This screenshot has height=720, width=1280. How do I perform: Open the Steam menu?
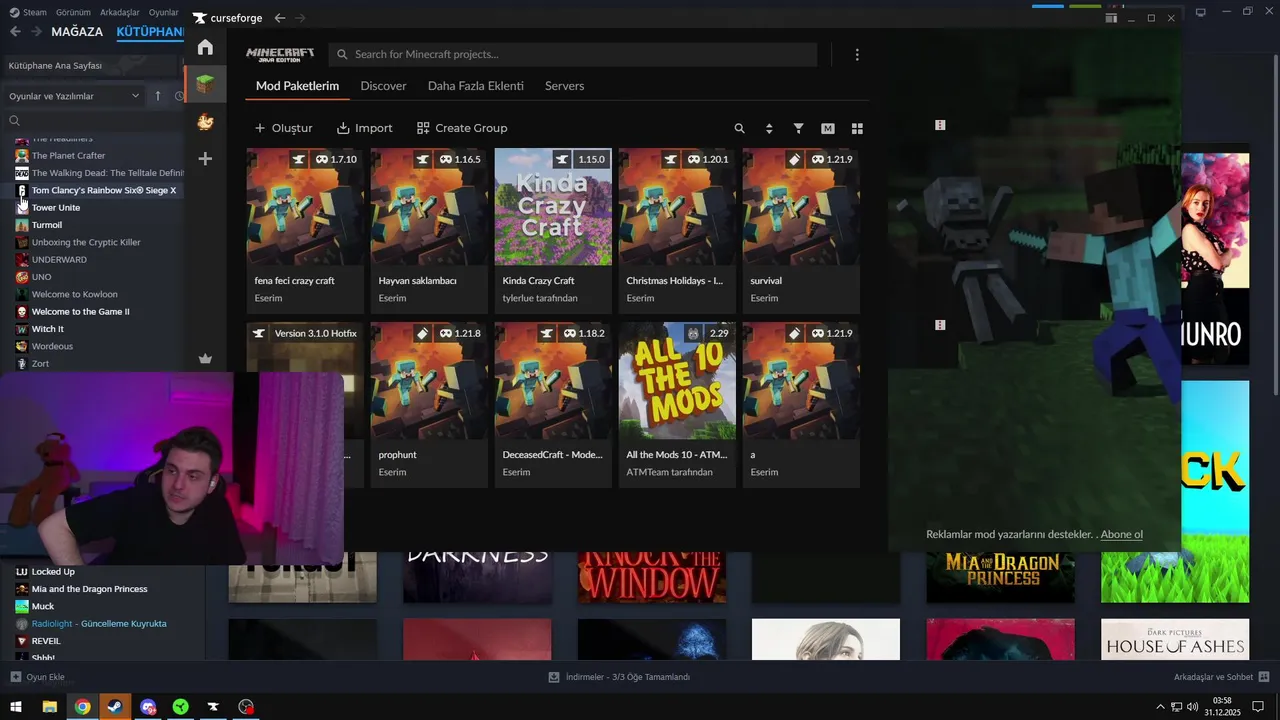(28, 12)
